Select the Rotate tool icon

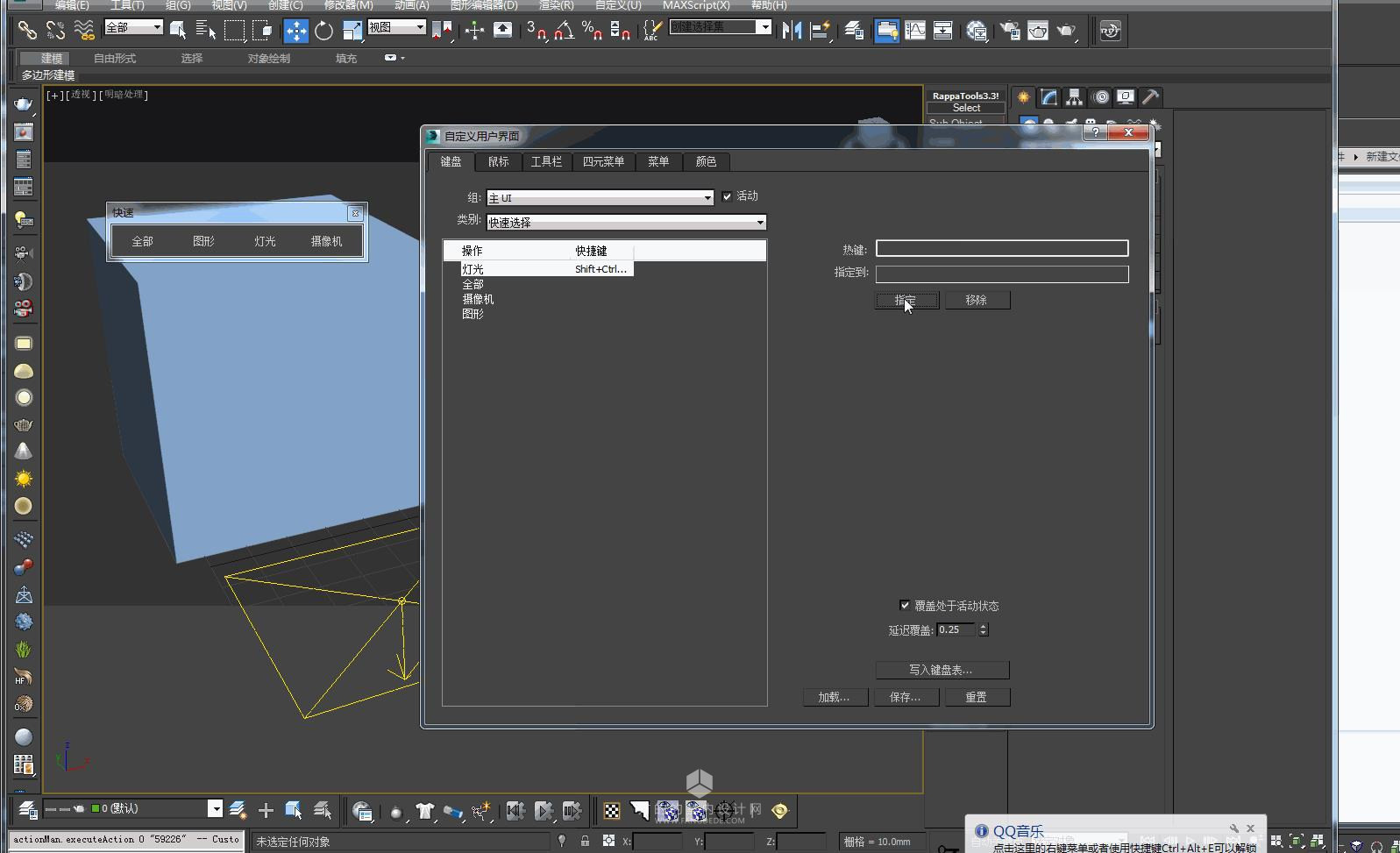(323, 31)
